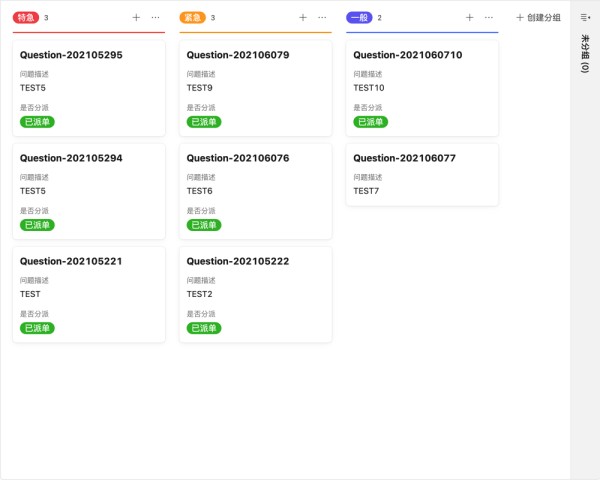Screen dimensions: 600x480
Task: Select the orange 紧急 group tag
Action: 193,17
